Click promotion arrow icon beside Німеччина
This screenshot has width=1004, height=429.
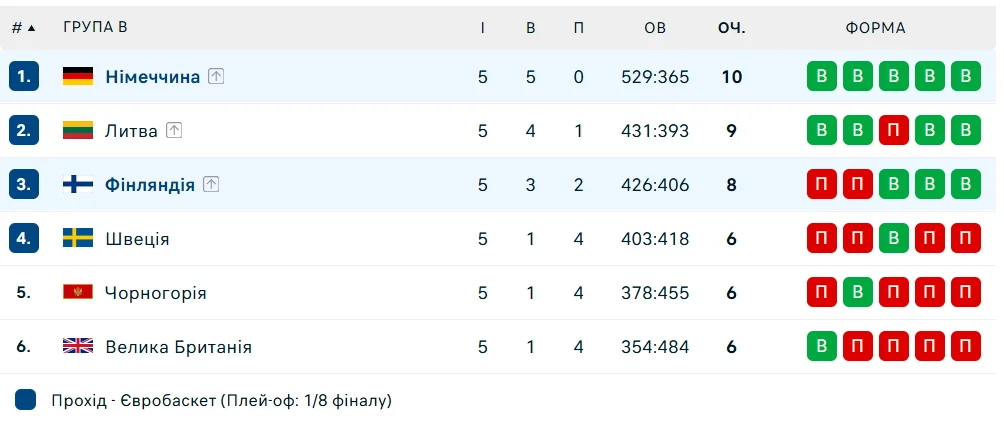click(x=216, y=77)
